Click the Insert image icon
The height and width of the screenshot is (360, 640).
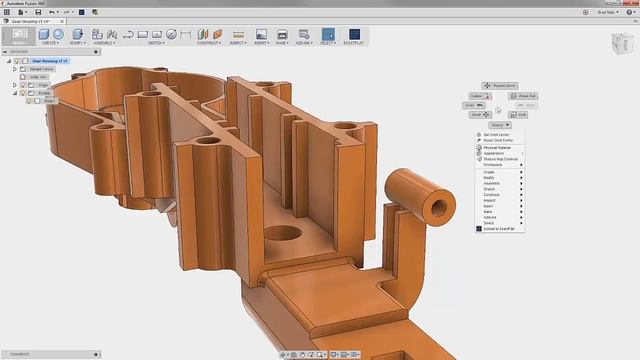[261, 34]
